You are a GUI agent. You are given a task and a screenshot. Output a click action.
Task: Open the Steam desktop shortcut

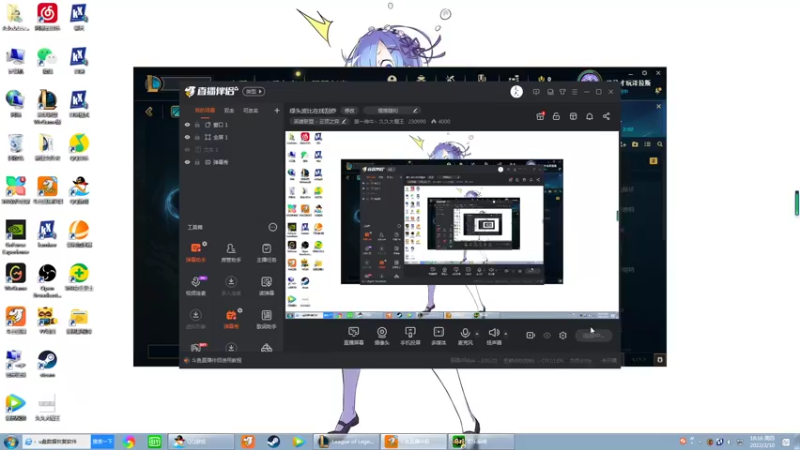[47, 364]
